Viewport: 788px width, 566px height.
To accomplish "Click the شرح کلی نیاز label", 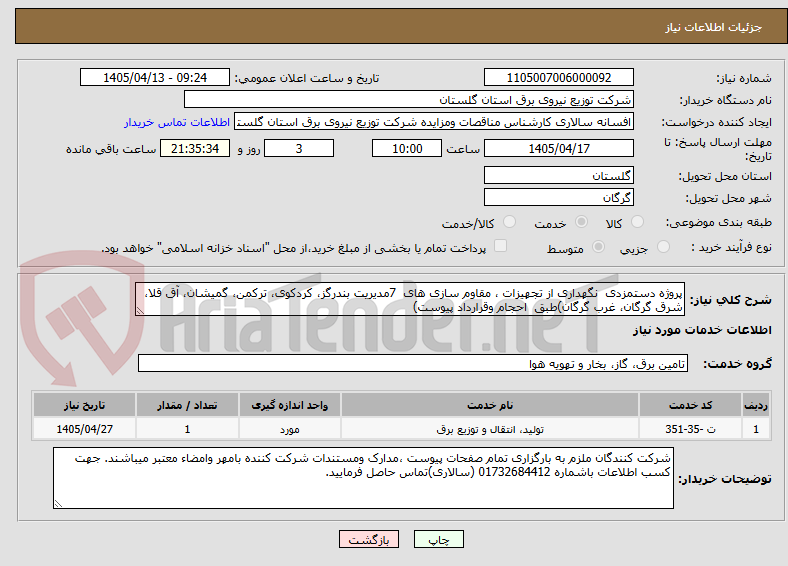I will click(731, 300).
